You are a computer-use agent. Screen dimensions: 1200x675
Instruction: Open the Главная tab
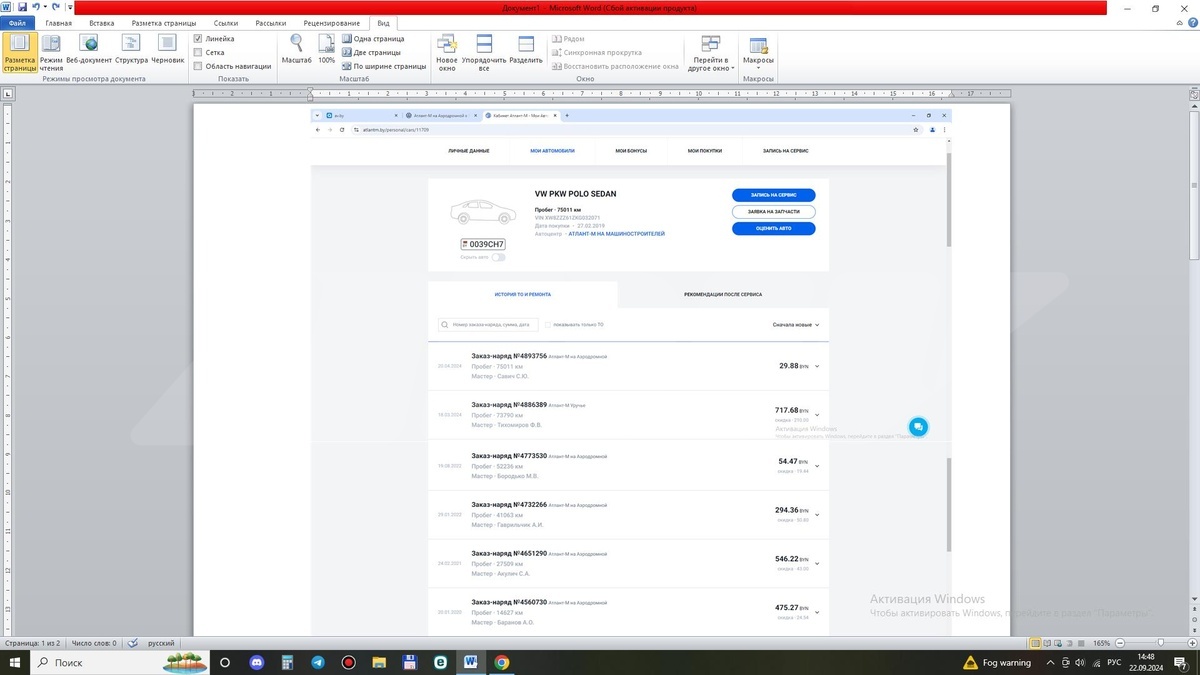[59, 23]
